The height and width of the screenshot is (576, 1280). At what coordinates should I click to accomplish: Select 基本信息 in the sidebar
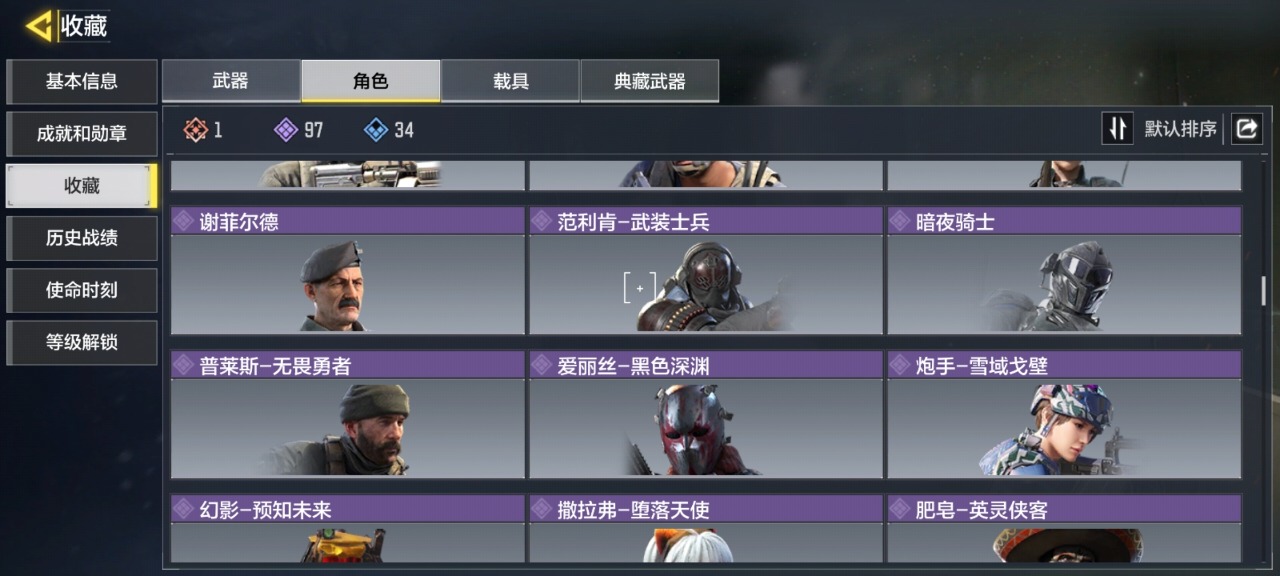tap(82, 81)
